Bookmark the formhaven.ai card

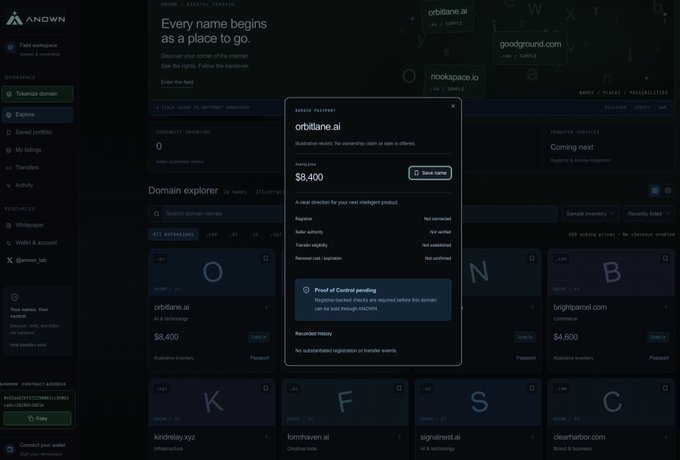click(x=399, y=388)
